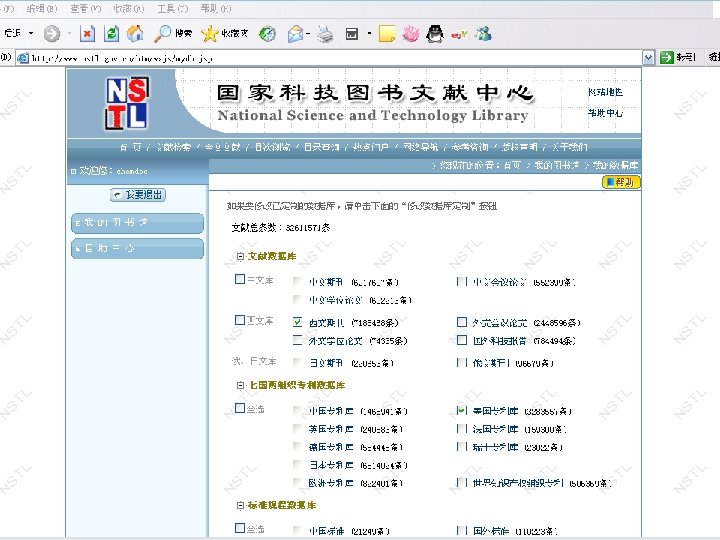Toggle 全选 checkbox in the standards database section
The height and width of the screenshot is (540, 720).
tap(240, 528)
